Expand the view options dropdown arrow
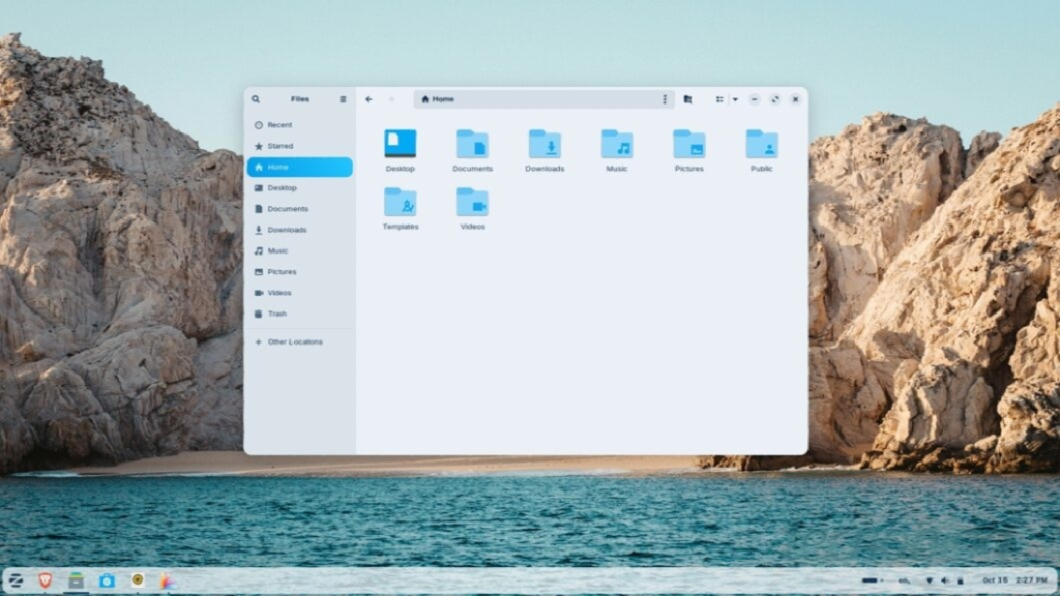1060x596 pixels. click(735, 99)
